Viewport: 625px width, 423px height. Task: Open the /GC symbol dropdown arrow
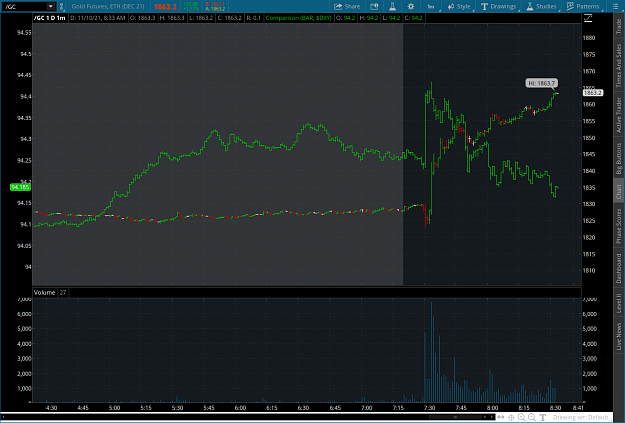[51, 6]
